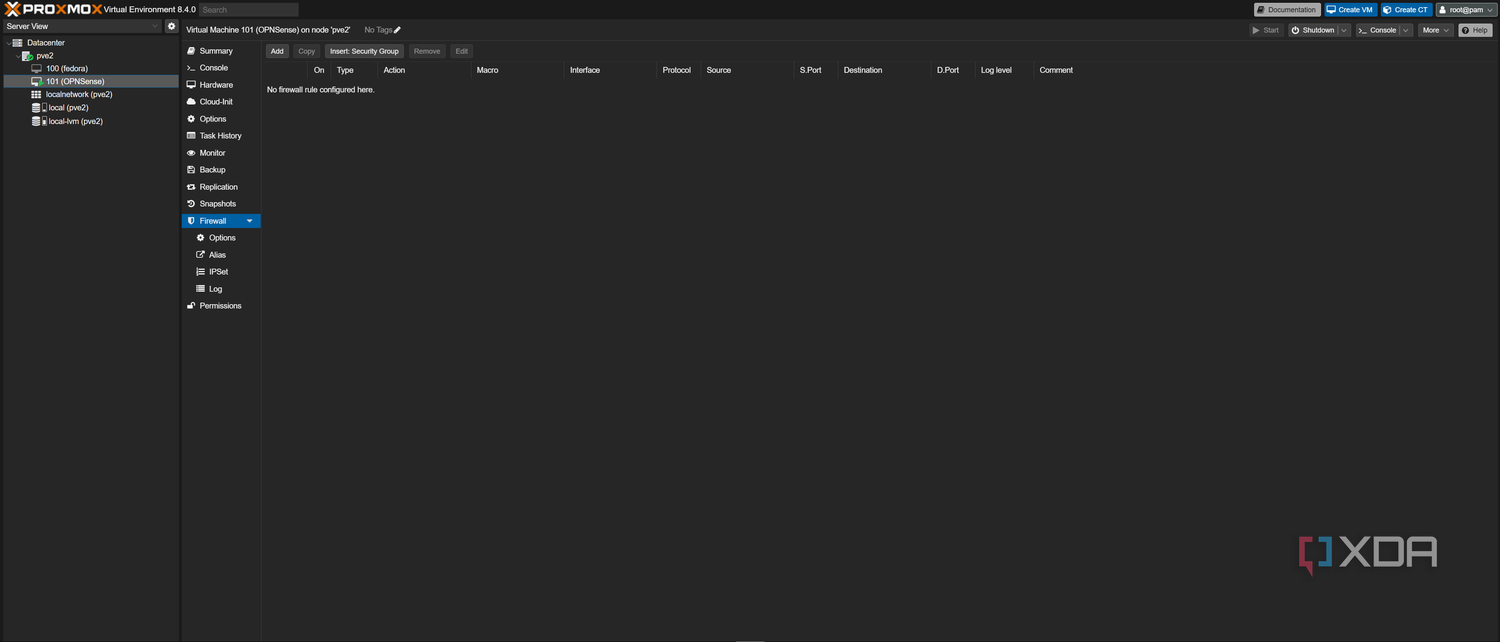Open the Hardware section
The width and height of the screenshot is (1500, 642).
coord(216,85)
